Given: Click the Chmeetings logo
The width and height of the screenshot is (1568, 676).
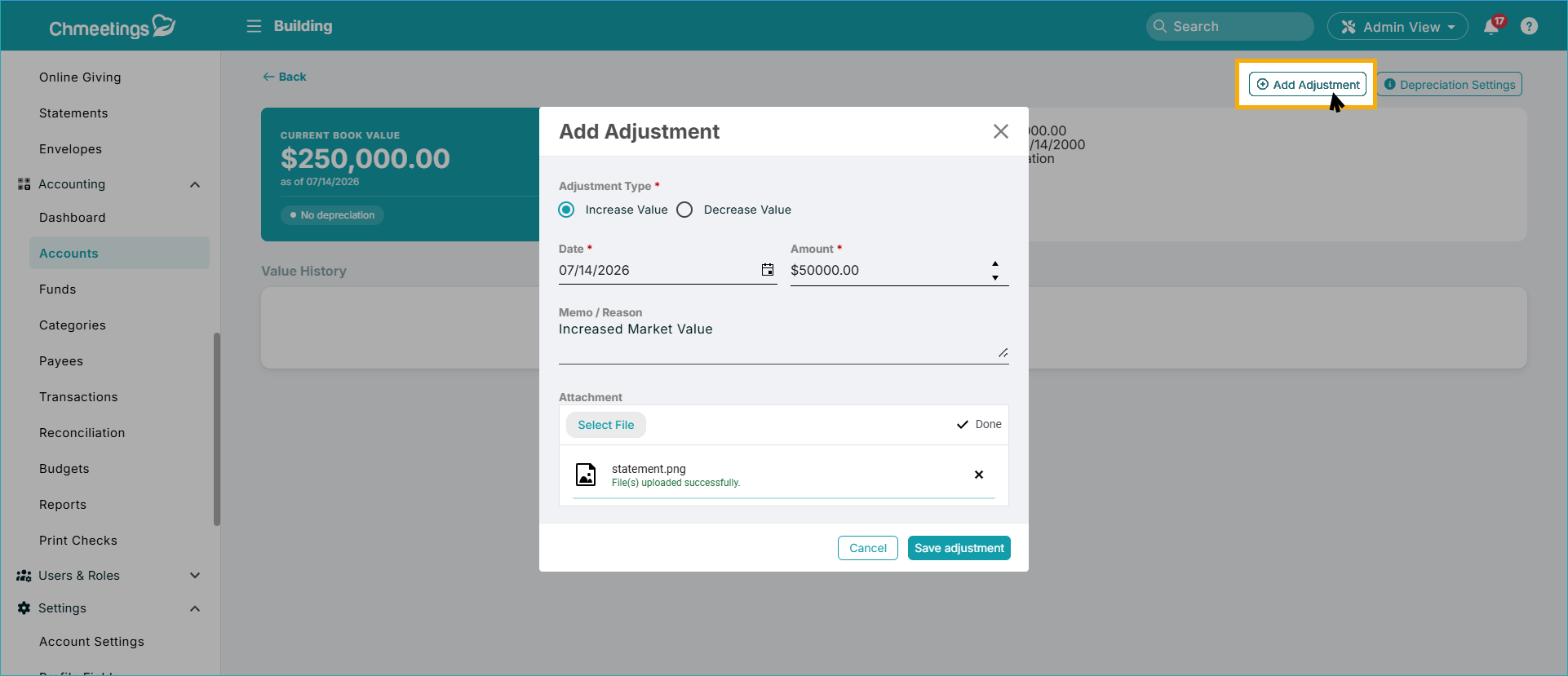Looking at the screenshot, I should (x=112, y=27).
